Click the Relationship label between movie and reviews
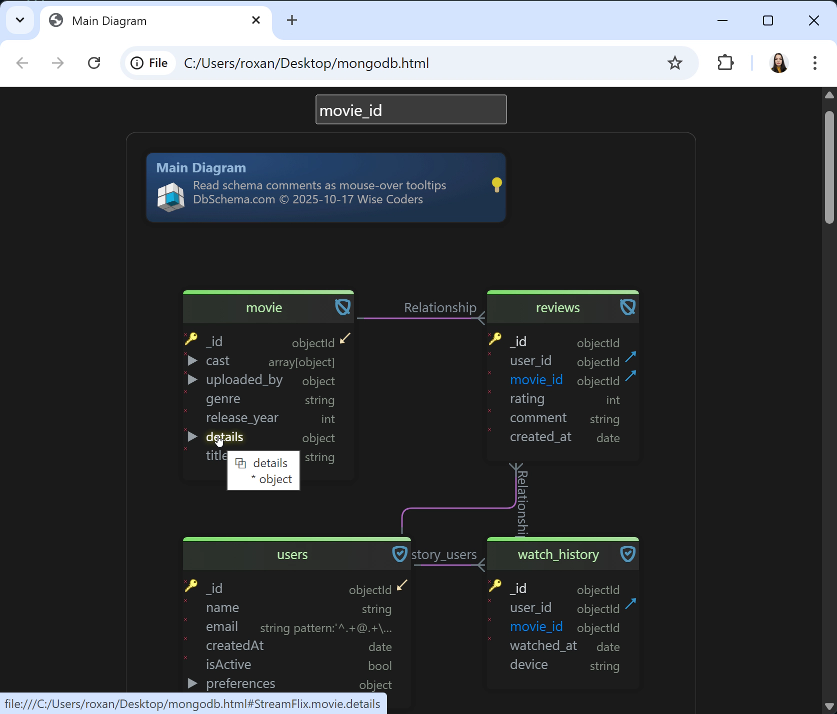This screenshot has height=714, width=837. pos(440,307)
